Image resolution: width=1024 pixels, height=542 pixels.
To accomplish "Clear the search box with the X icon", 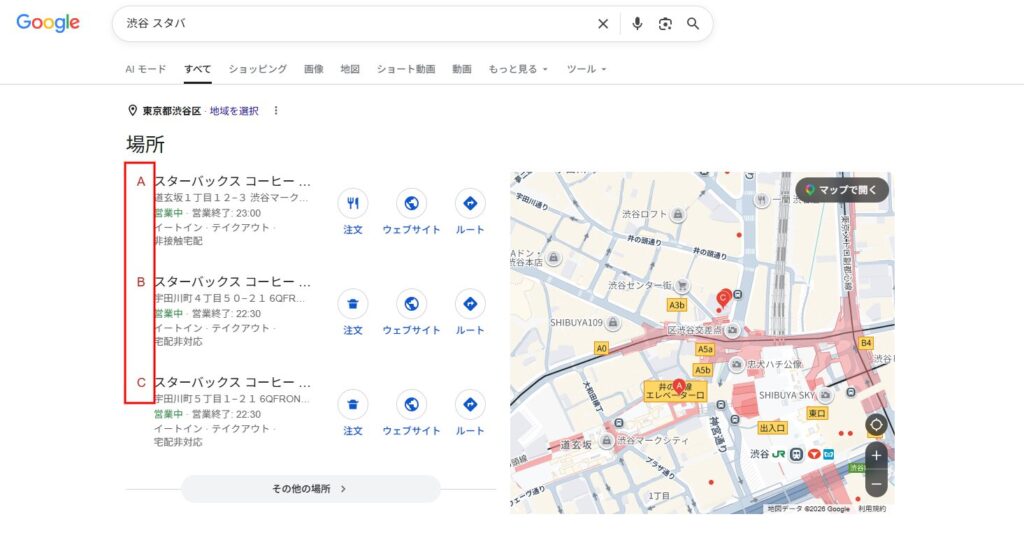I will click(603, 24).
